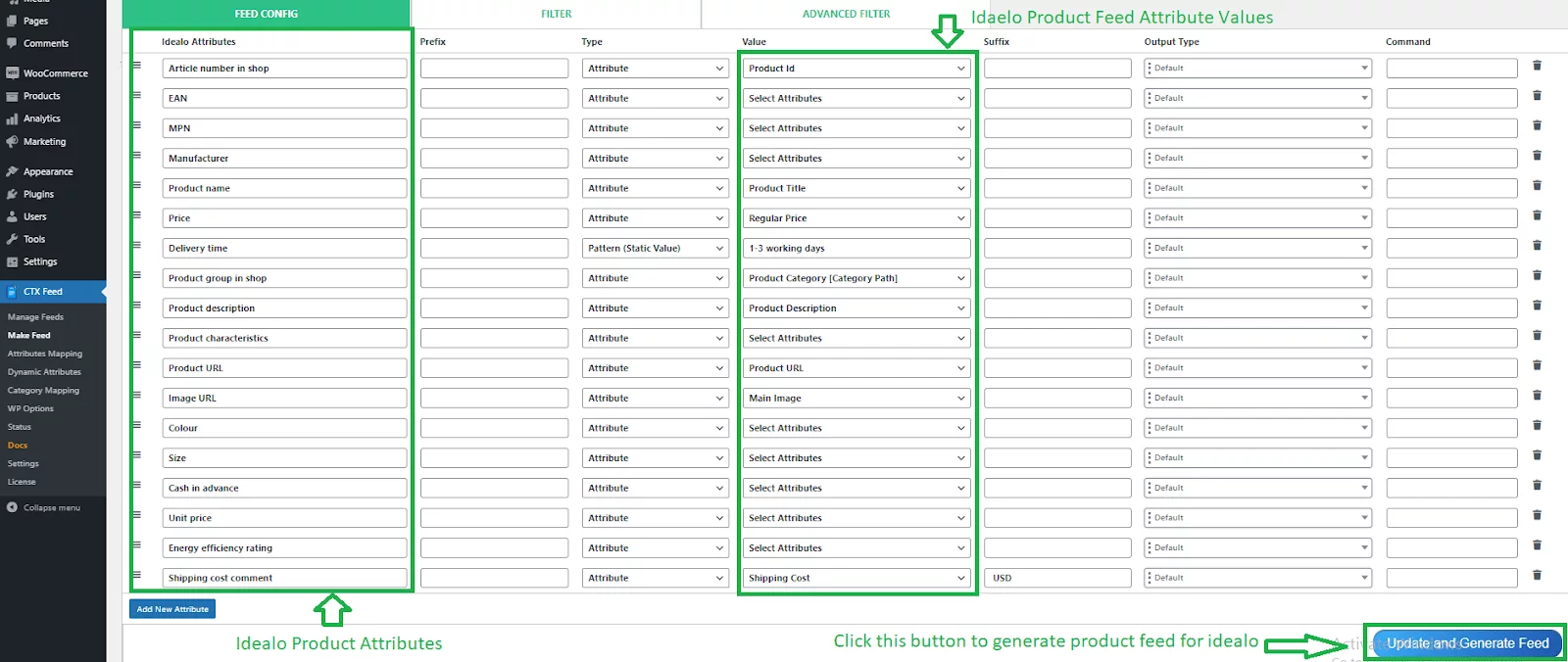The height and width of the screenshot is (662, 1568).
Task: Click the drag handle beside the Manufacturer row
Action: click(x=137, y=156)
